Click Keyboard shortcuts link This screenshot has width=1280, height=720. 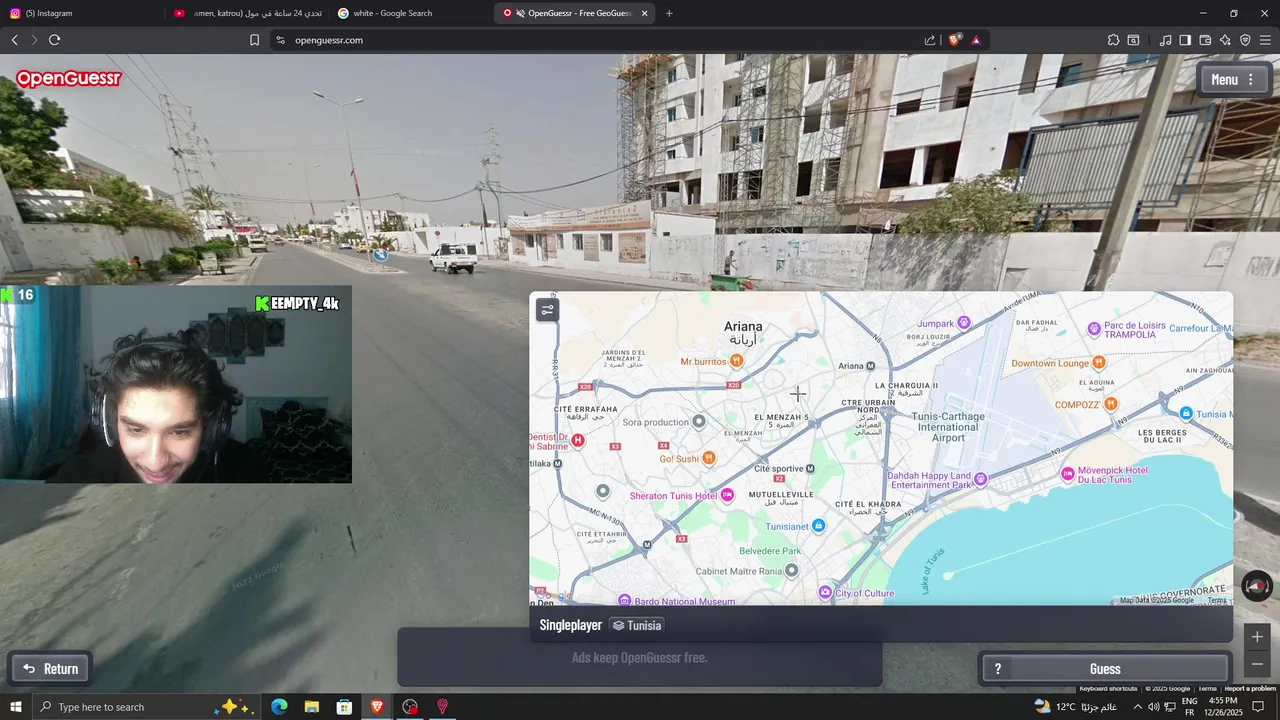(x=1108, y=689)
